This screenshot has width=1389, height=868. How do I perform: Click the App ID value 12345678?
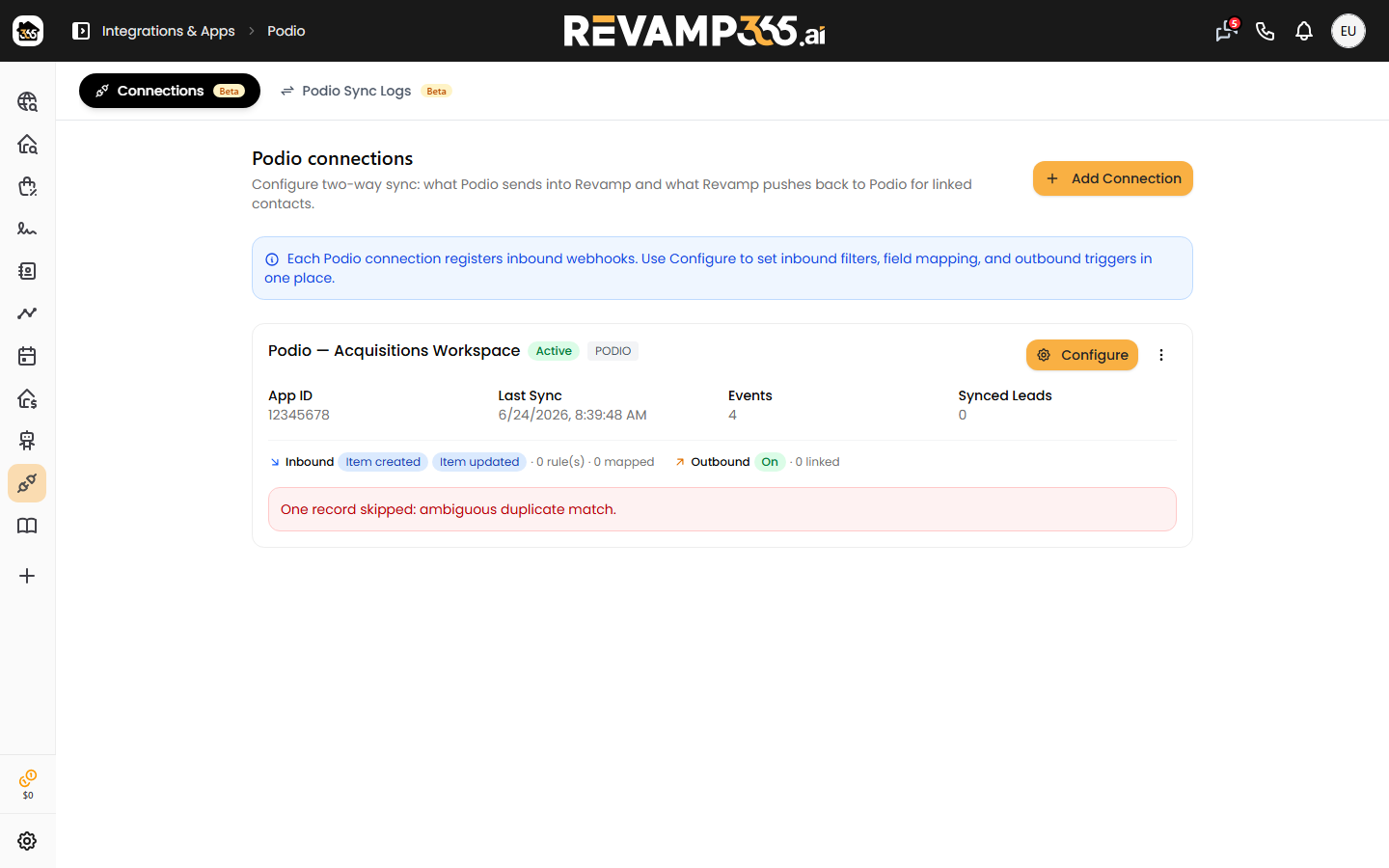coord(299,415)
